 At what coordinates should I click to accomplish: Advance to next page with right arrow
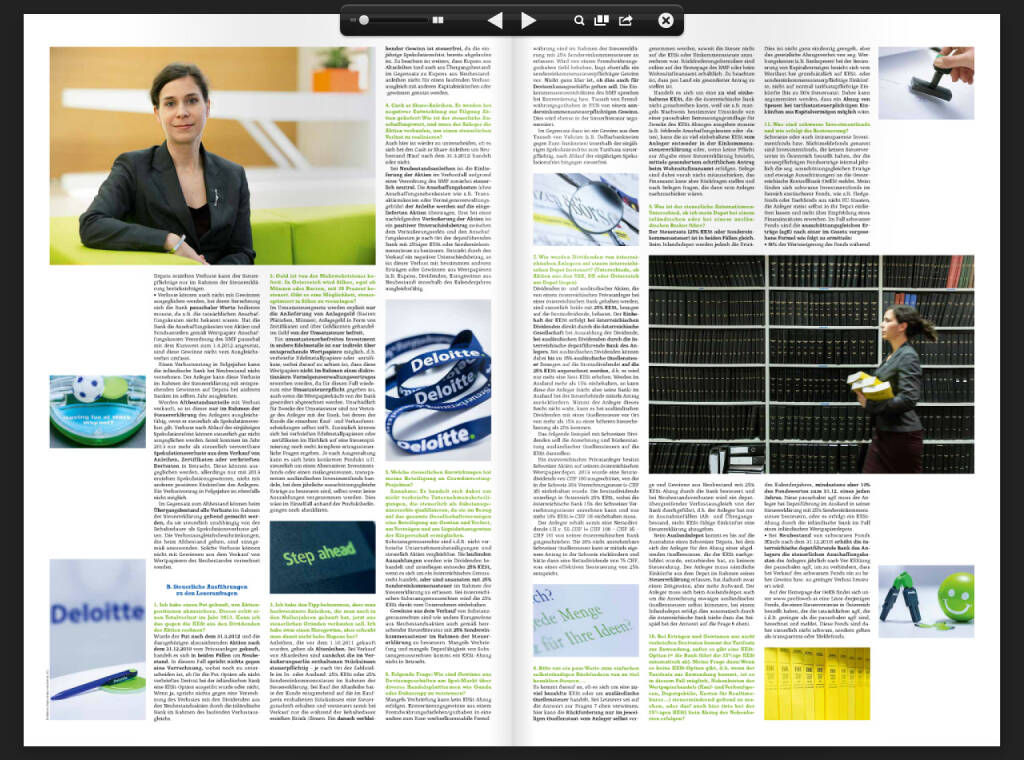(x=528, y=20)
